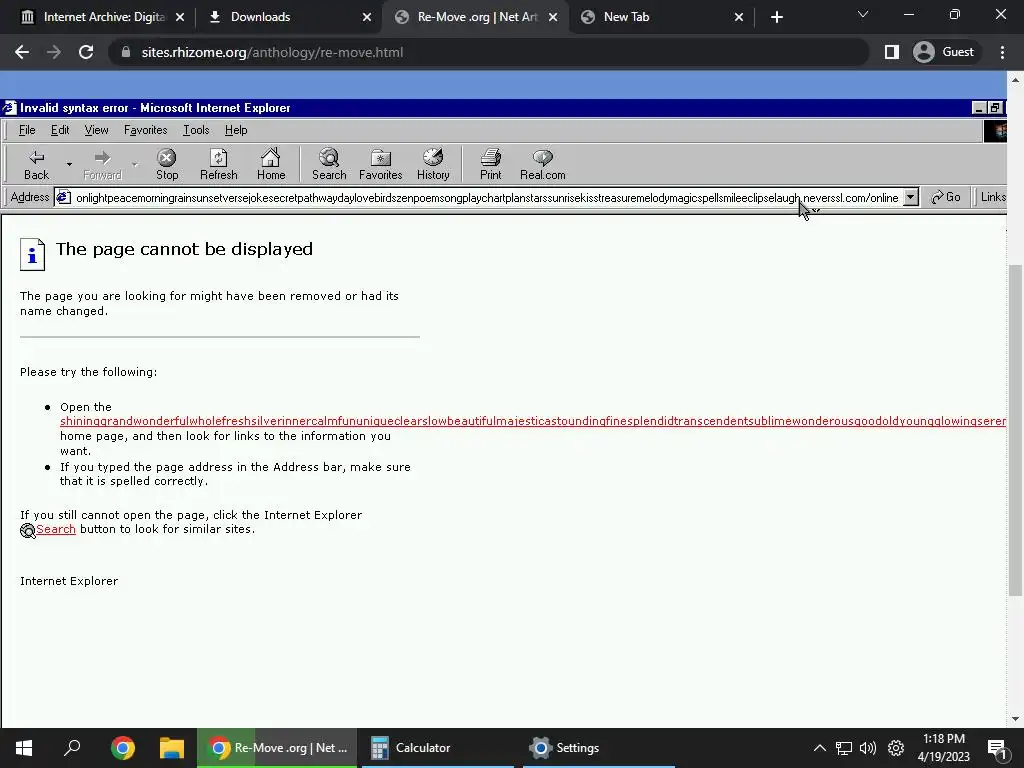The image size is (1024, 768).
Task: Expand the IE address bar dropdown arrow
Action: 910,197
